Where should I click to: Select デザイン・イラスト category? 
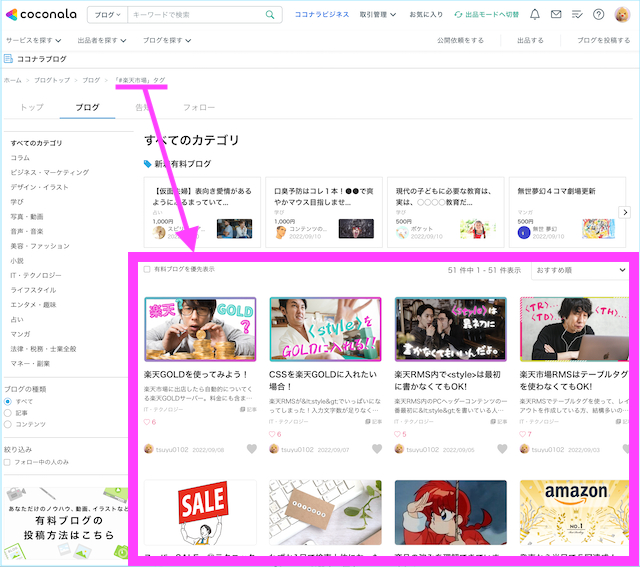(39, 187)
